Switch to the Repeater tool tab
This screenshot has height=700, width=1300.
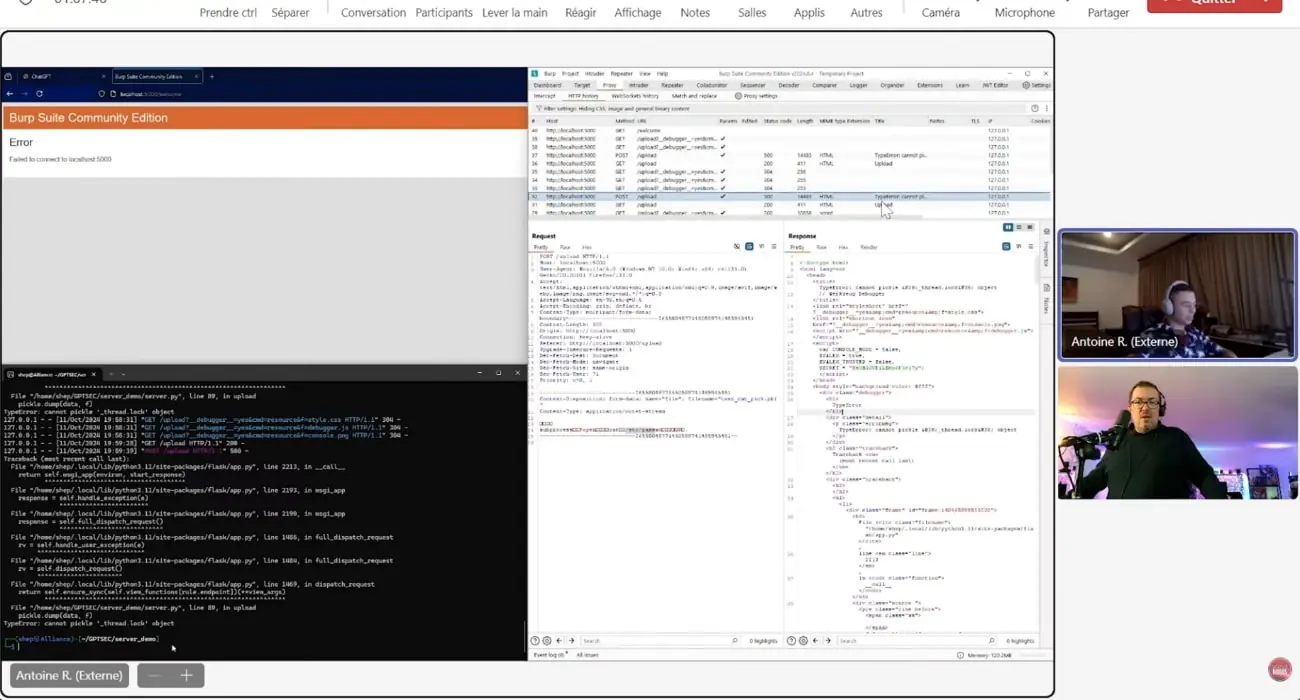672,85
